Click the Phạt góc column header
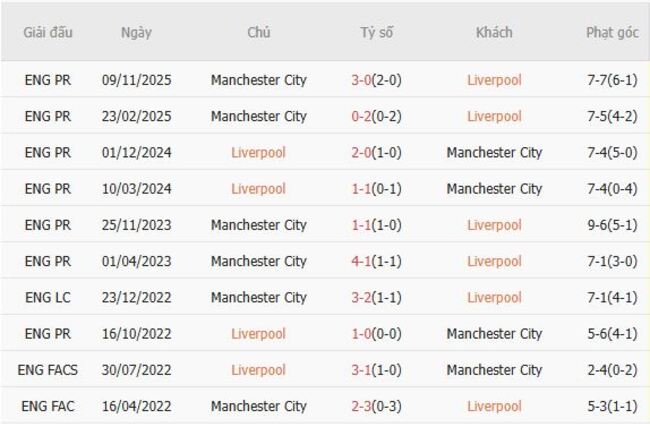Screen dimensions: 650x427 [x=612, y=32]
